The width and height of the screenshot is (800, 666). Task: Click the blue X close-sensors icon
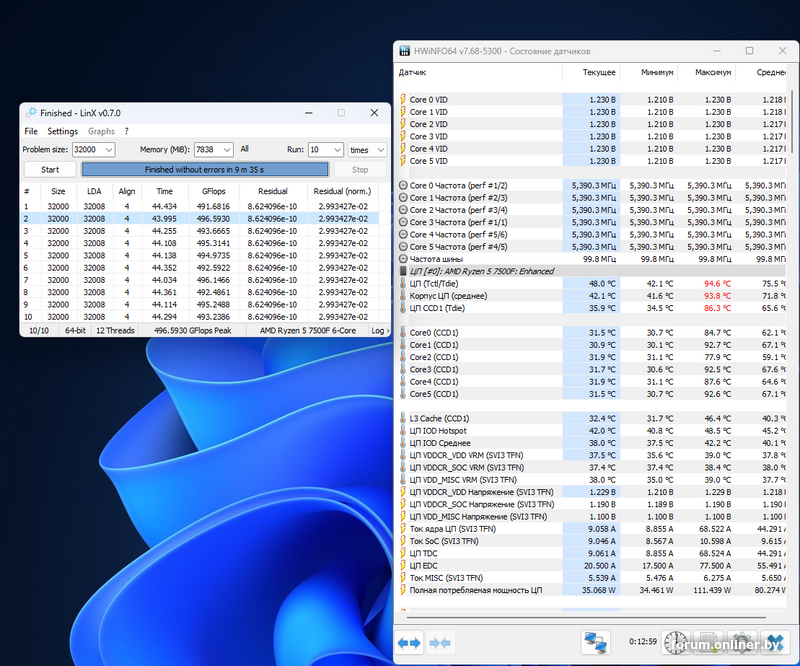[775, 641]
